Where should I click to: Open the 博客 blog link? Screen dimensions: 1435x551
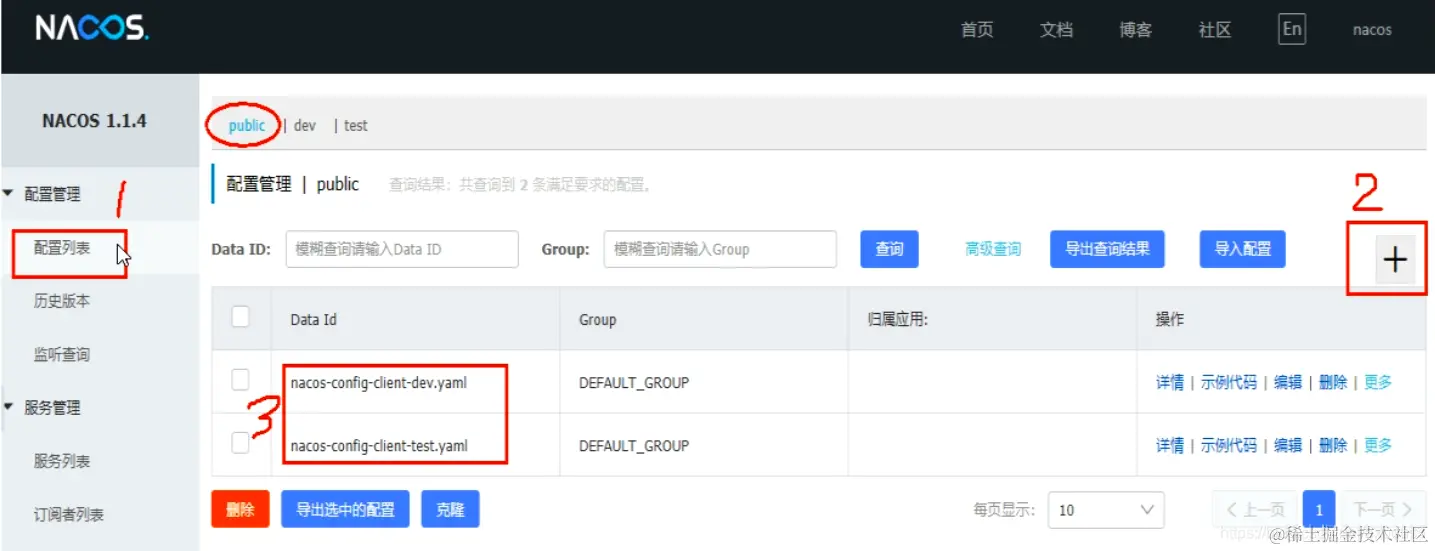tap(1136, 30)
